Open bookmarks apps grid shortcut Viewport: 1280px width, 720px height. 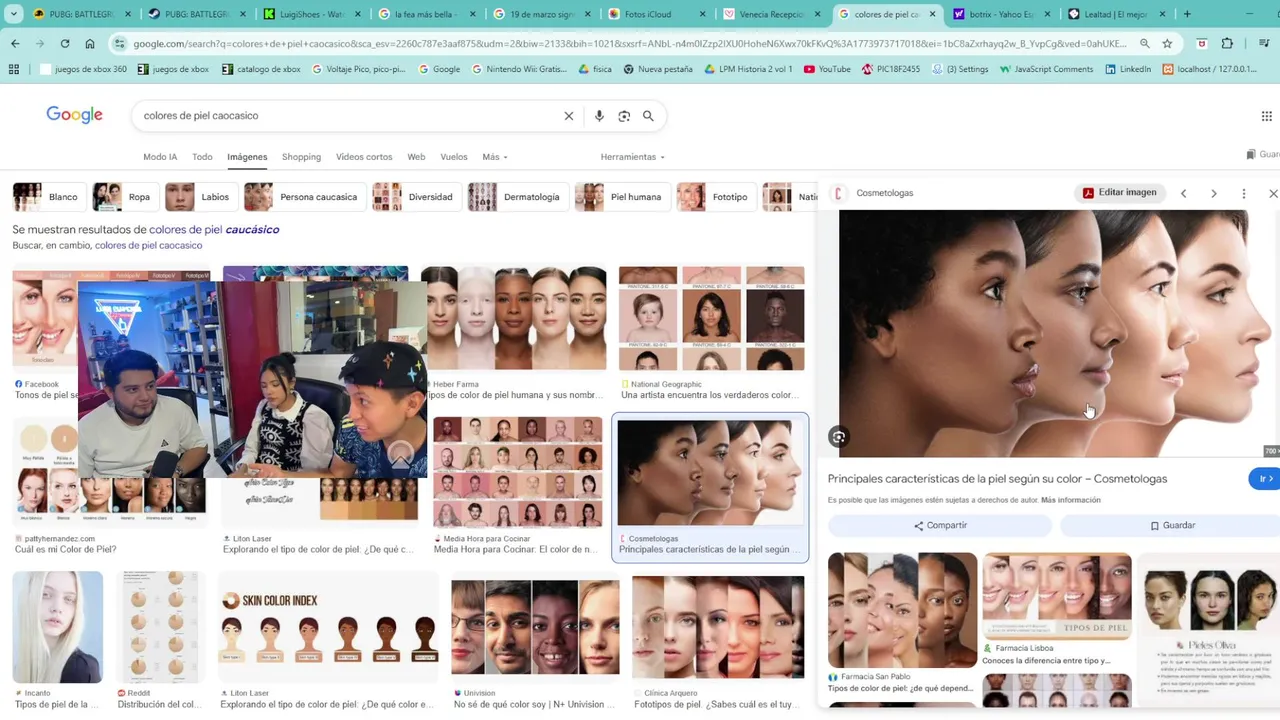[x=14, y=69]
